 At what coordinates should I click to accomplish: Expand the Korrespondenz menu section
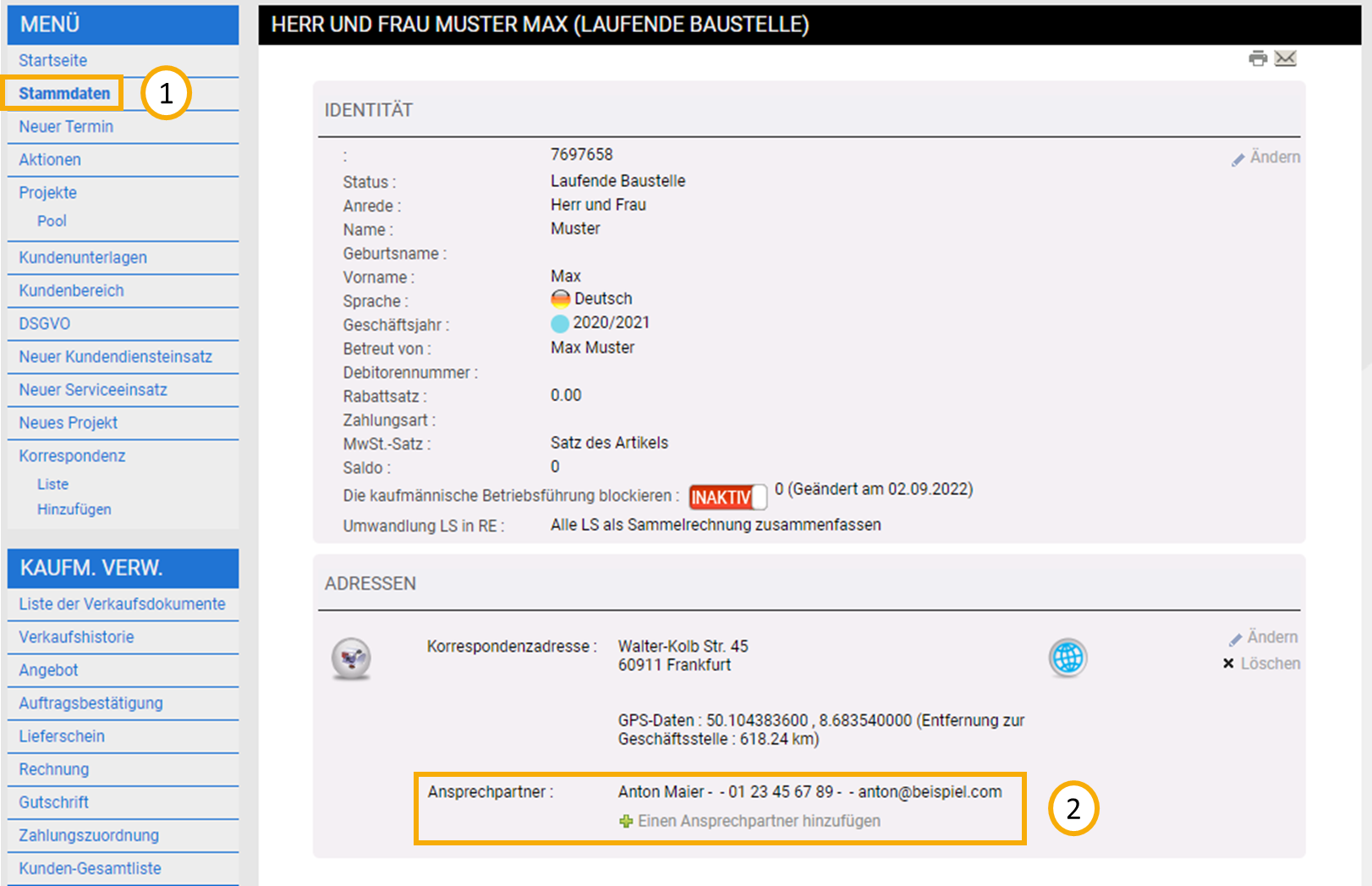pos(72,455)
